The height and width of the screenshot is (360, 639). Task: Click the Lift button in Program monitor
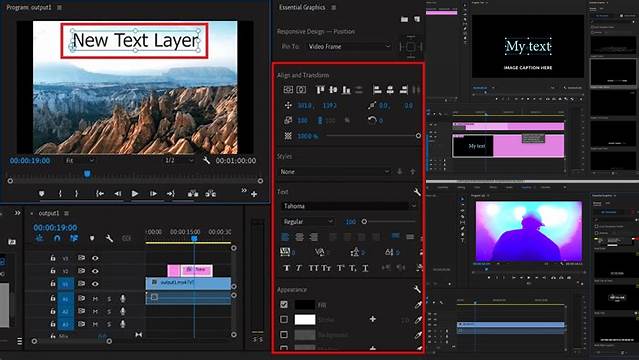(x=193, y=194)
